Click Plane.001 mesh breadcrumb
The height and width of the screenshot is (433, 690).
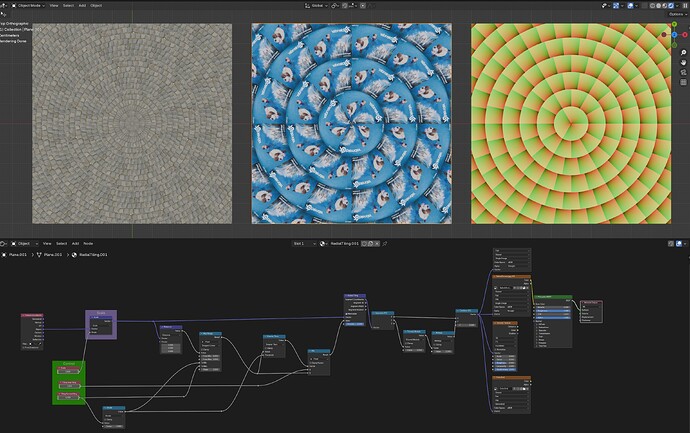click(x=50, y=254)
